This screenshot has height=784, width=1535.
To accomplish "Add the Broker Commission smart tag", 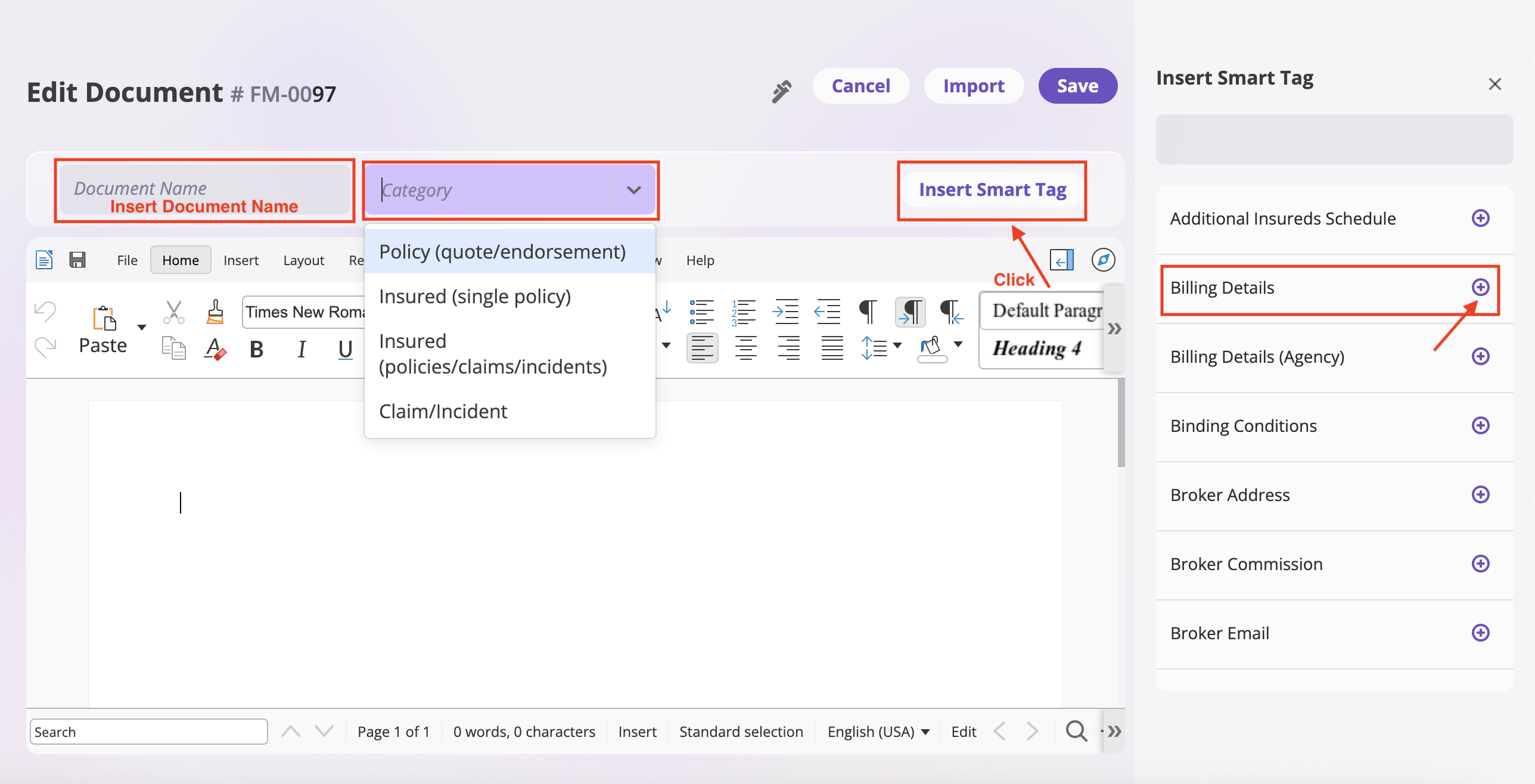I will click(1480, 564).
